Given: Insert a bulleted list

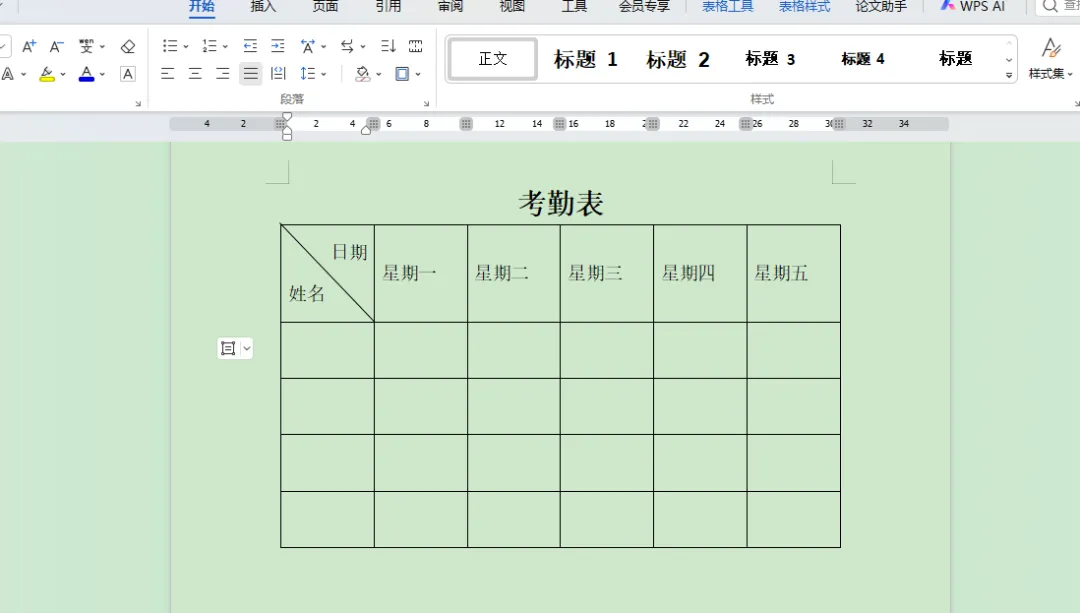Looking at the screenshot, I should (169, 46).
